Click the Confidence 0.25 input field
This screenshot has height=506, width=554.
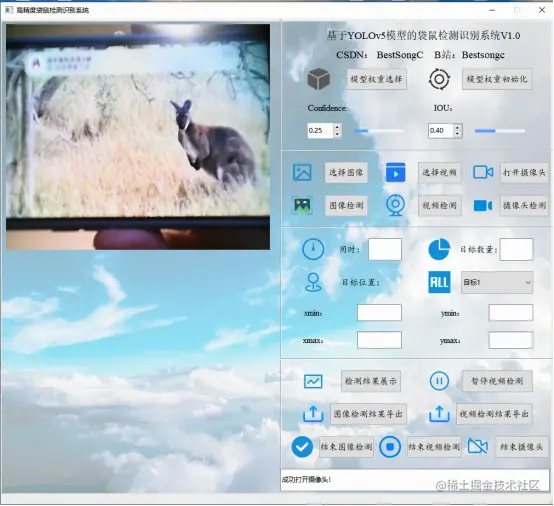(x=320, y=130)
